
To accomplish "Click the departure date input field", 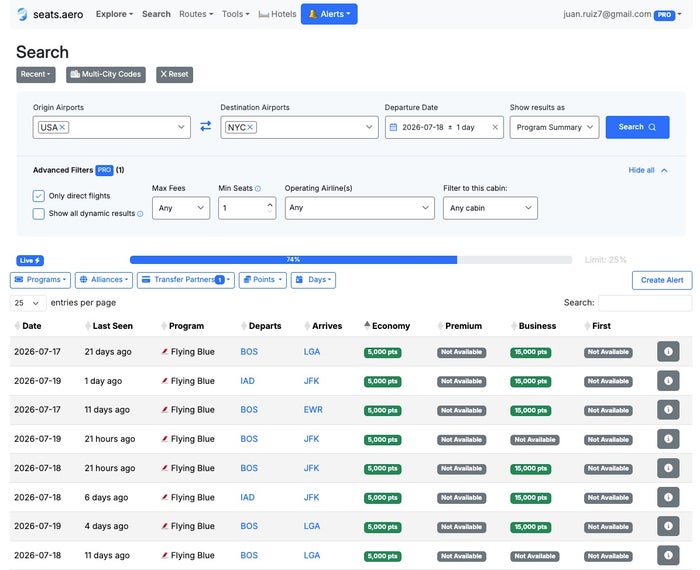I will (444, 127).
